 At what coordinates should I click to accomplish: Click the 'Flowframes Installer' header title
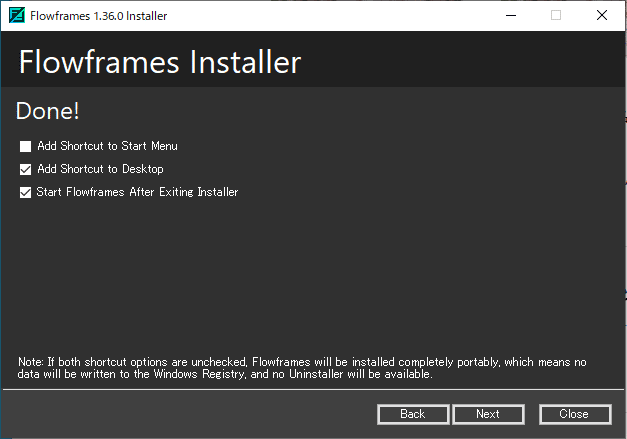160,62
